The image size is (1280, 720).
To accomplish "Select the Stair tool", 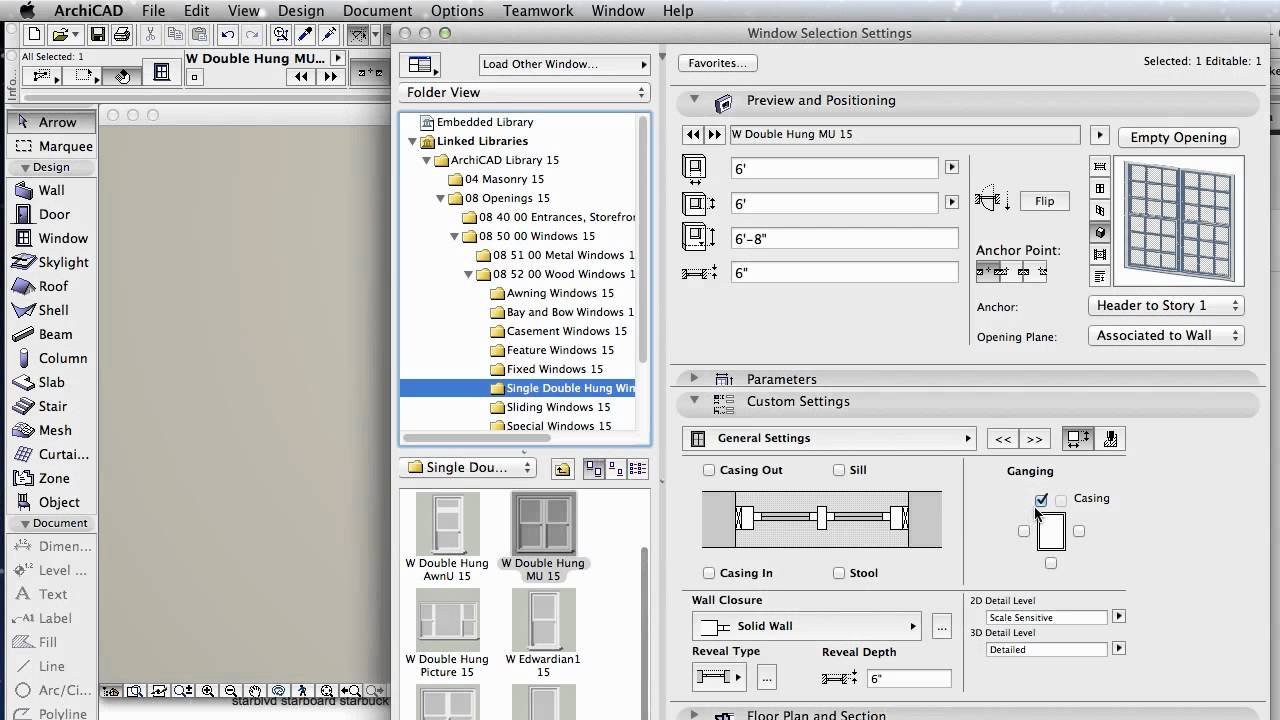I will click(x=53, y=406).
